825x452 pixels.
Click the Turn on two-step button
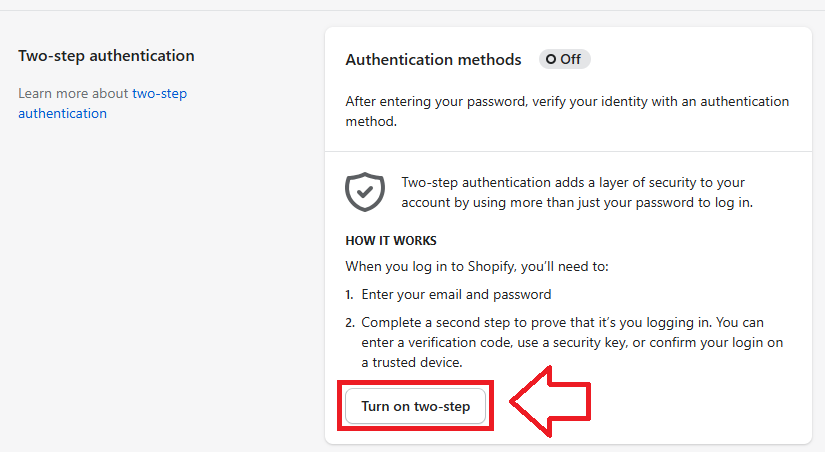click(415, 407)
